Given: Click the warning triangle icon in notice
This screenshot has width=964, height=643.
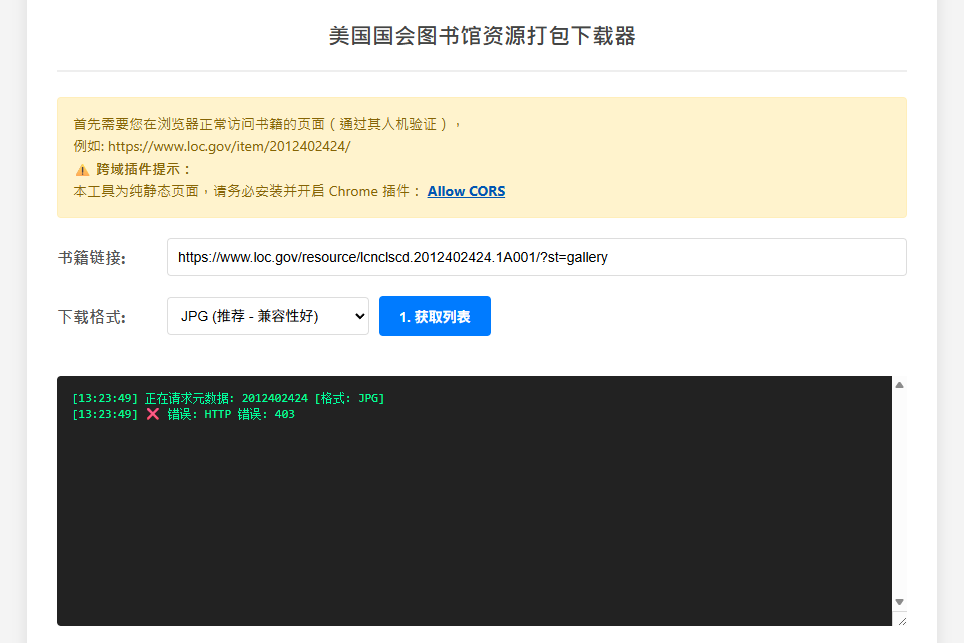Looking at the screenshot, I should click(x=82, y=169).
